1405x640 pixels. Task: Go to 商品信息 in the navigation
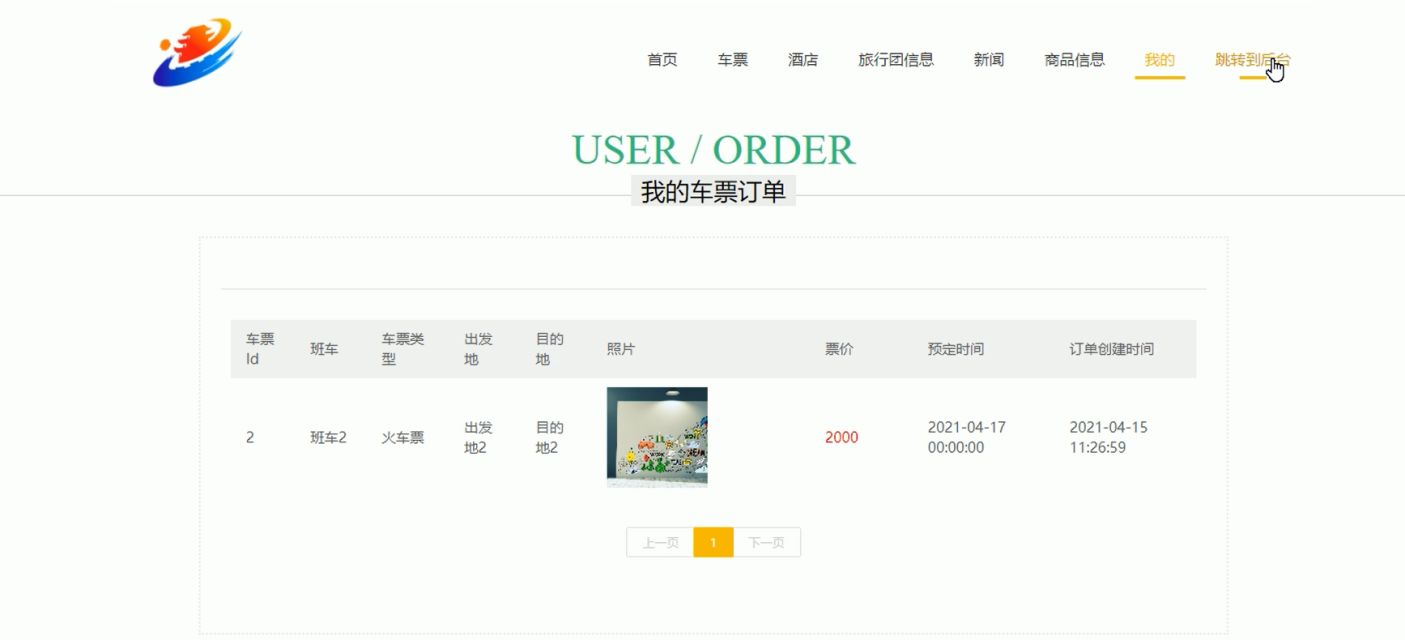1075,60
